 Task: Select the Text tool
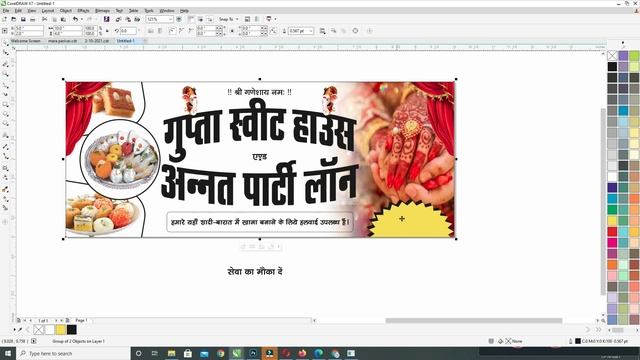pyautogui.click(x=5, y=135)
